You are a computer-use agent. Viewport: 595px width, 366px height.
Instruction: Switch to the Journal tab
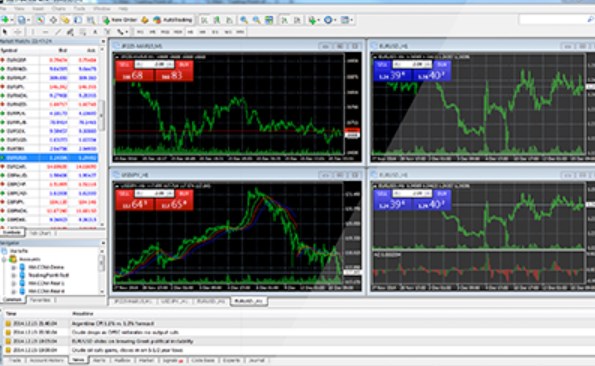click(257, 360)
